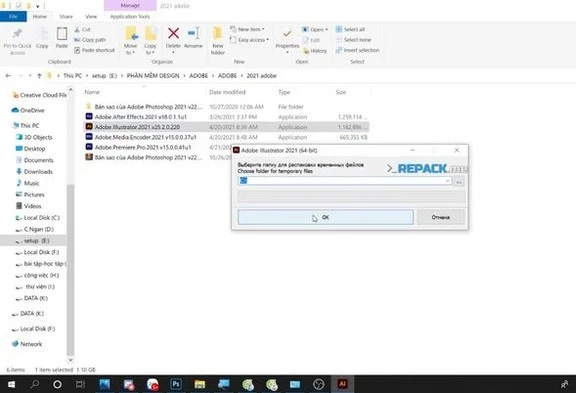Open the ribbon Open dropdown
Image resolution: width=576 pixels, height=393 pixels.
[315, 29]
